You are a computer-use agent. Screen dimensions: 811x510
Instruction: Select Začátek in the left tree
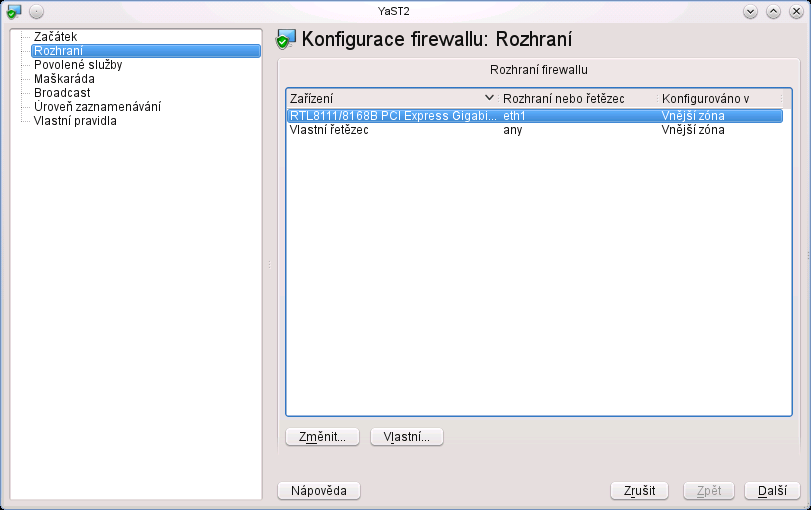55,37
